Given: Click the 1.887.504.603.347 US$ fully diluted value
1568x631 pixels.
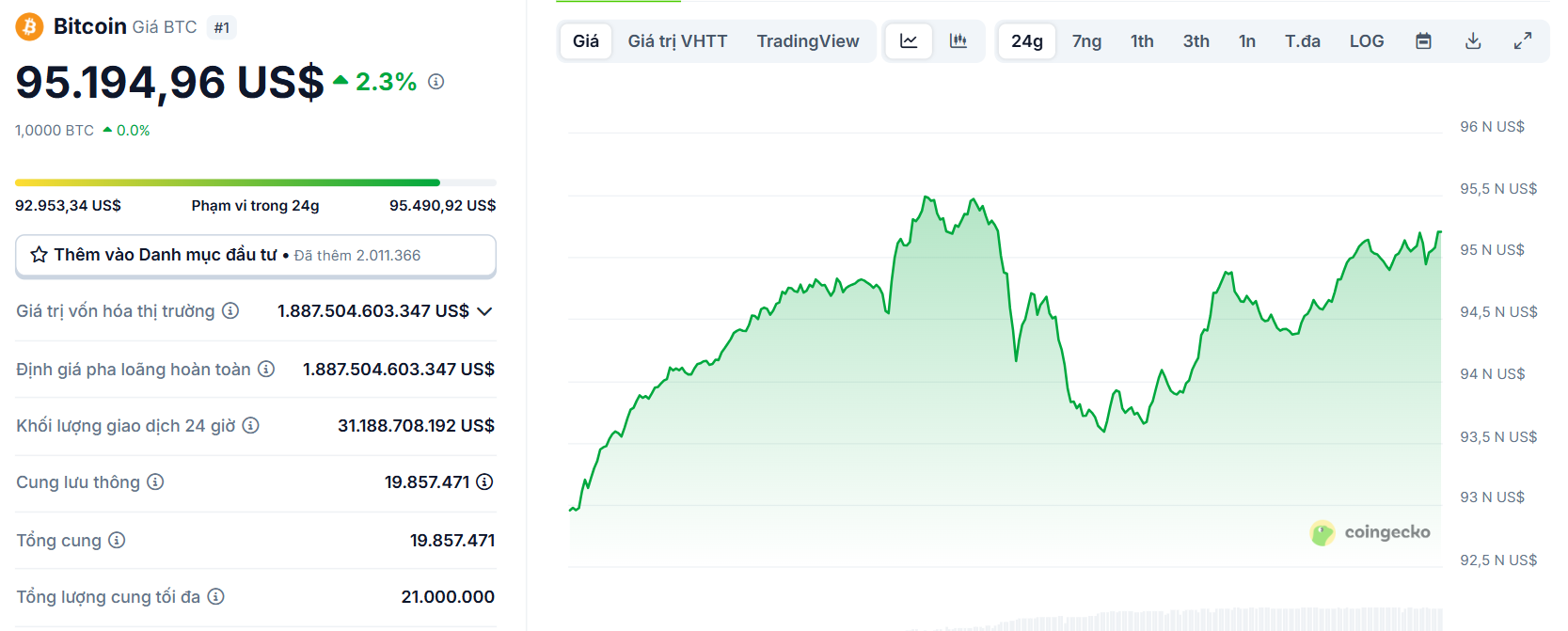Looking at the screenshot, I should (x=399, y=369).
